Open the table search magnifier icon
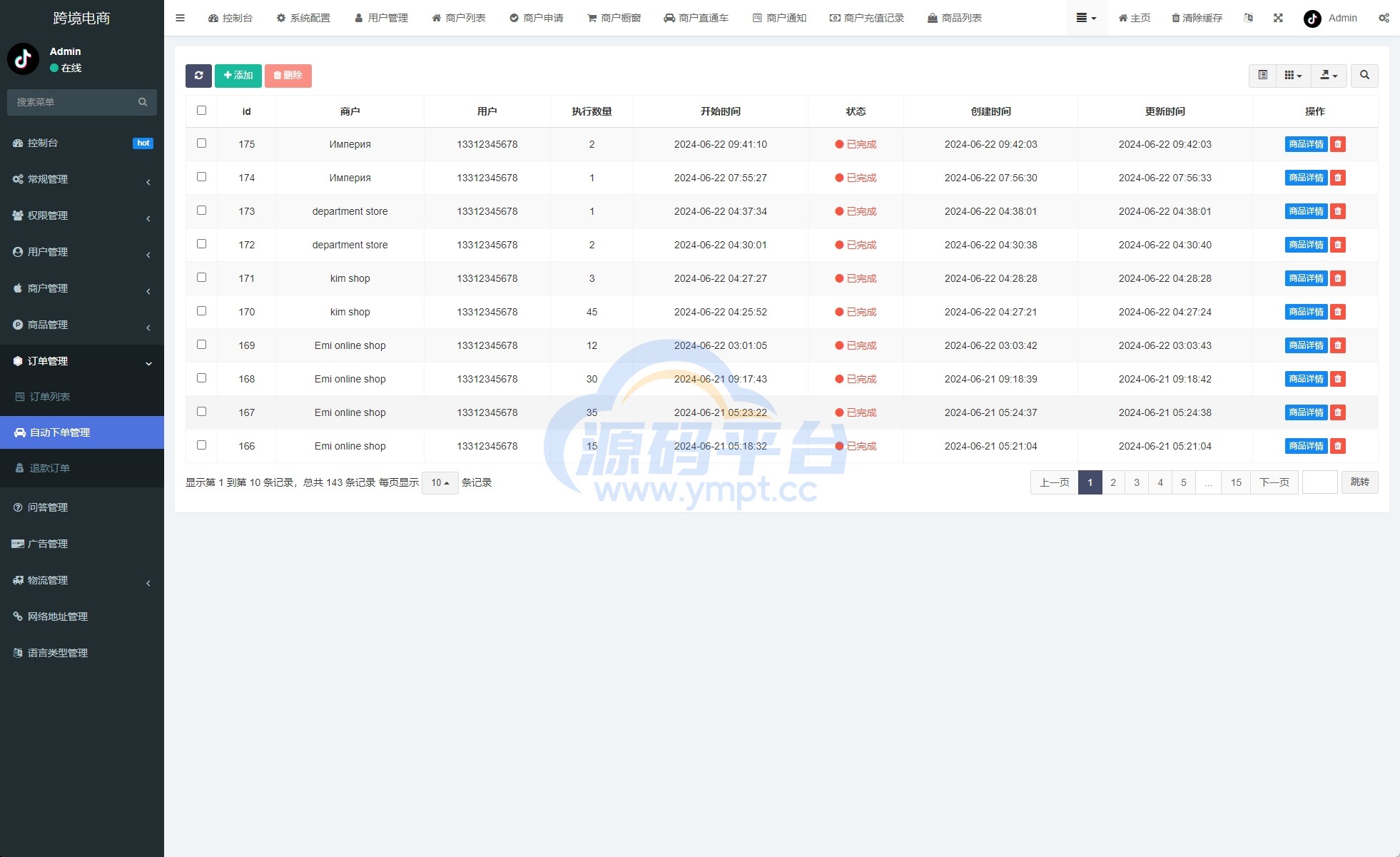The height and width of the screenshot is (857, 1400). click(x=1364, y=76)
